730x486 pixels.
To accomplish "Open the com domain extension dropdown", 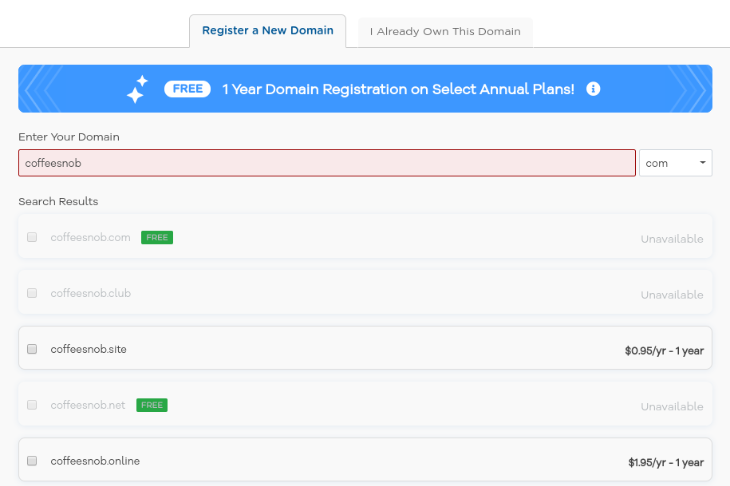I will click(675, 163).
